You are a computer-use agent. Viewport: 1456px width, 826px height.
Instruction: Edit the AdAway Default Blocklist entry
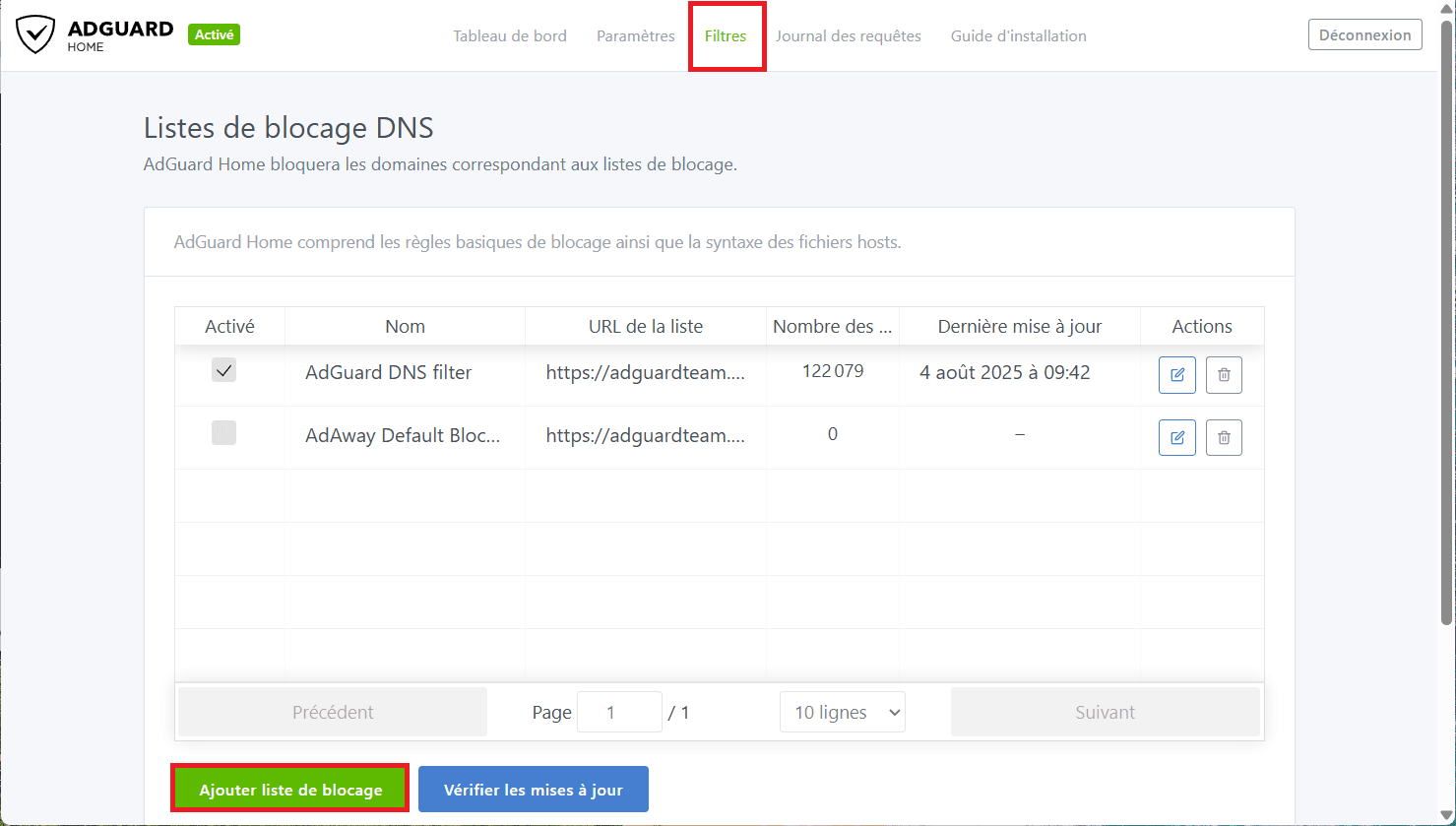point(1176,437)
